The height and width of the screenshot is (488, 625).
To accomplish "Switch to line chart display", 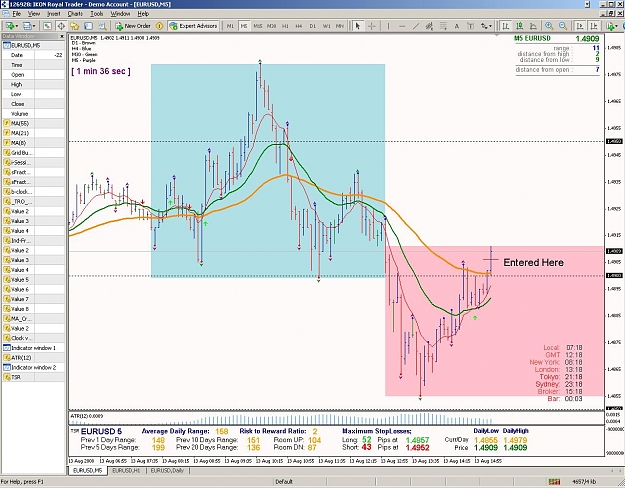I will (533, 26).
